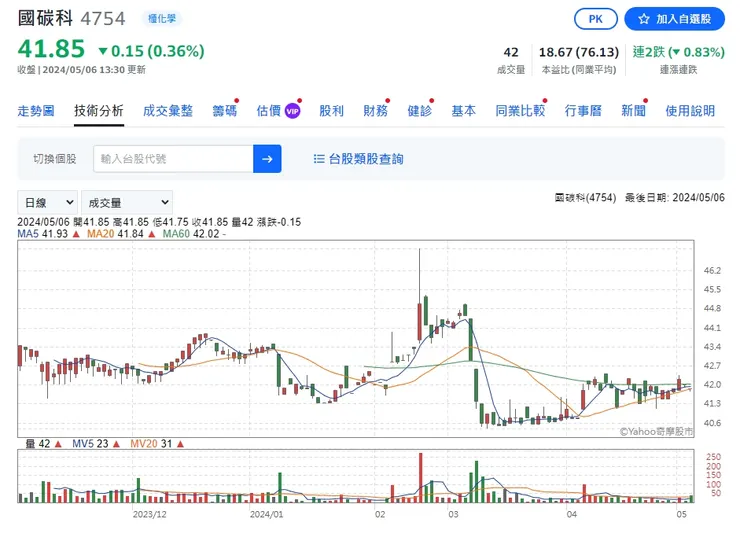
Task: Click the MV5 23 volume label
Action: coord(95,444)
